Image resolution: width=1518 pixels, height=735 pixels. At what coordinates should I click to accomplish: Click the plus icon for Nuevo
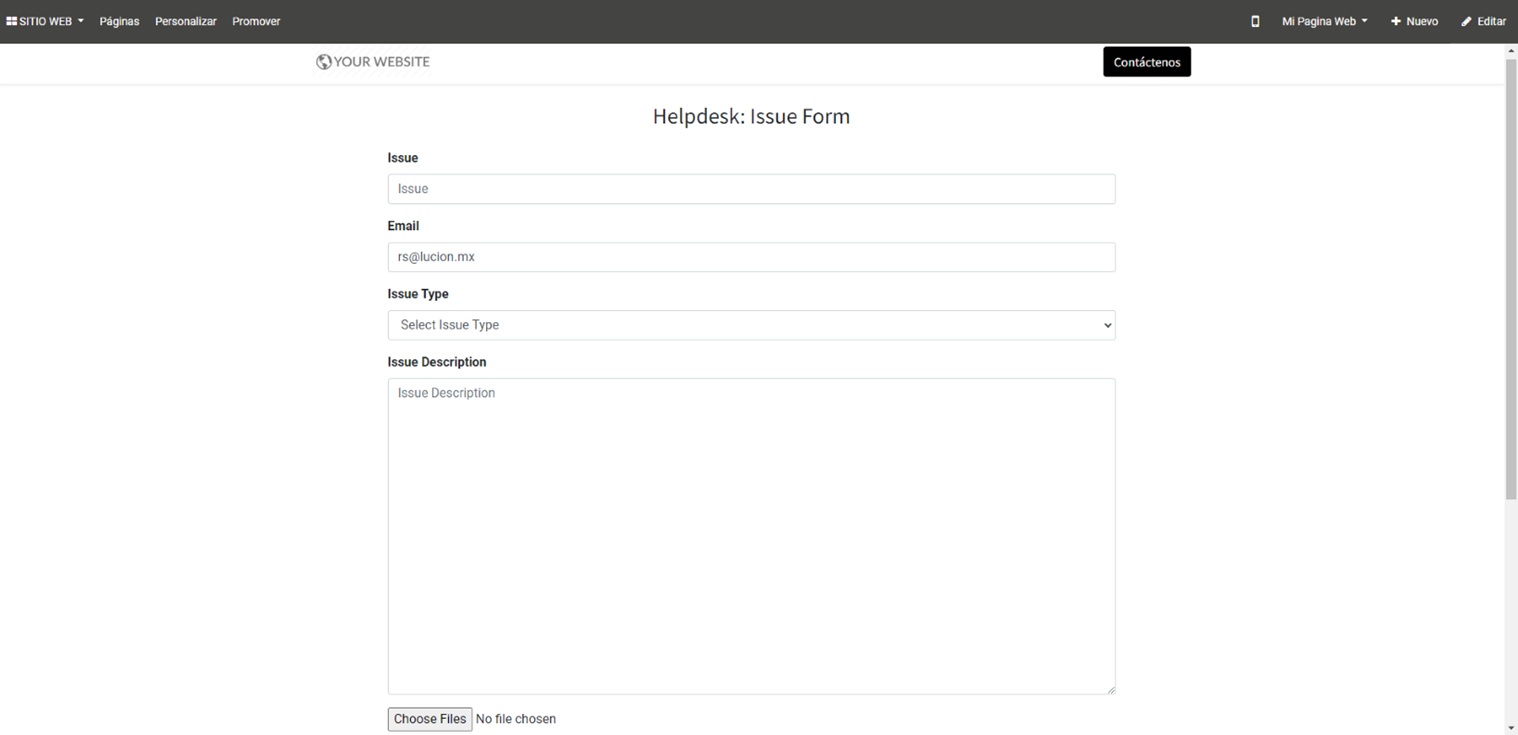click(x=1396, y=21)
